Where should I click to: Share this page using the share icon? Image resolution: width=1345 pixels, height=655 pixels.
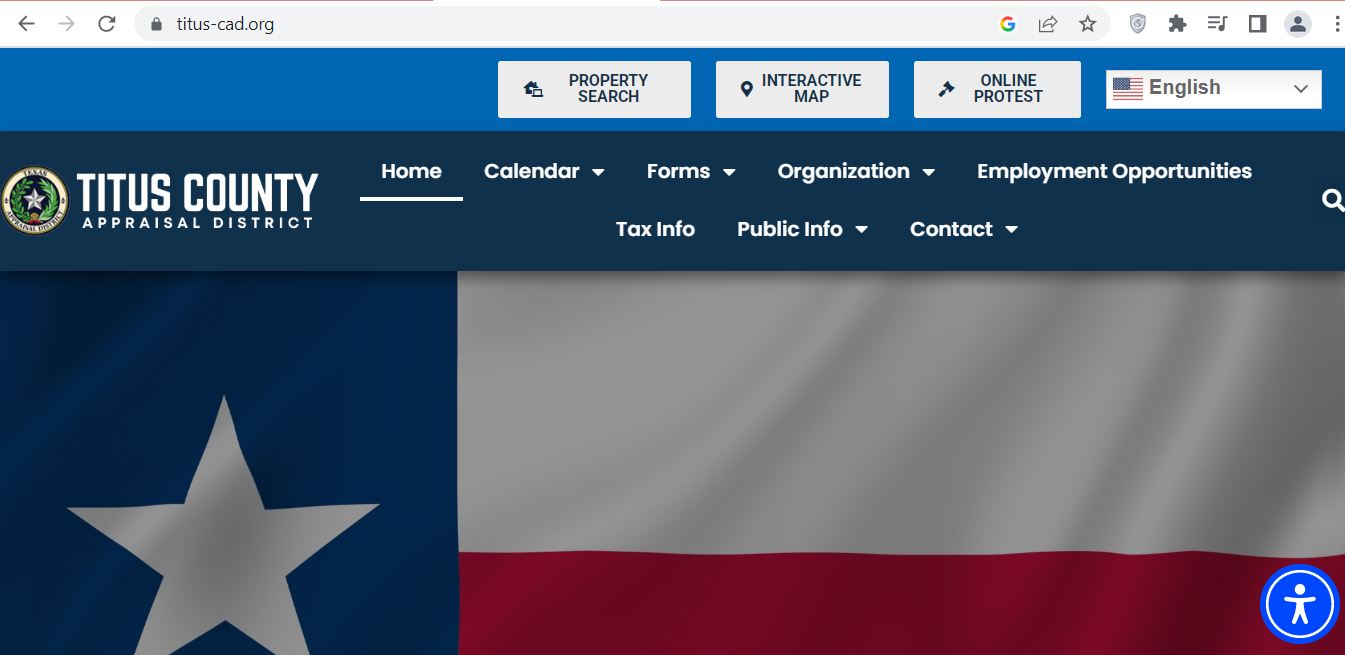(x=1047, y=24)
